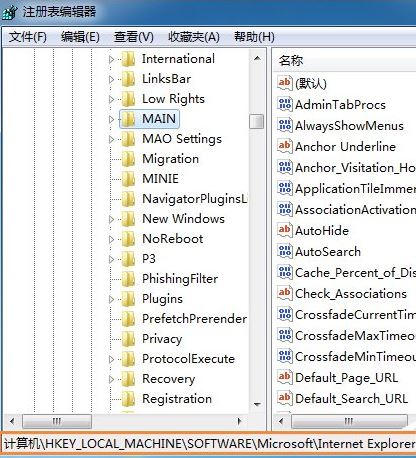Select the ProtocolExecute tree key

pos(189,359)
